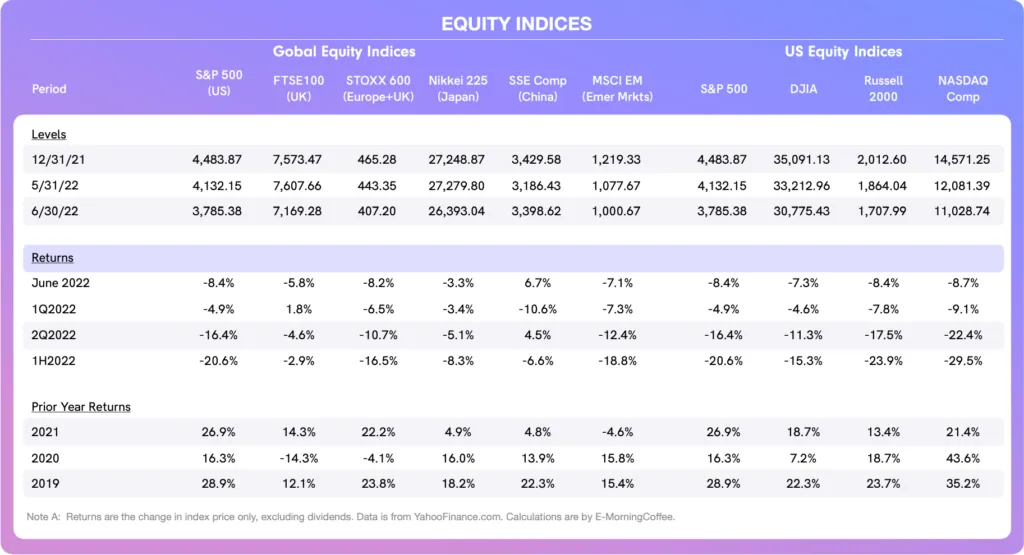This screenshot has height=555, width=1024.
Task: Click DJIA value 33,212.96
Action: (801, 185)
